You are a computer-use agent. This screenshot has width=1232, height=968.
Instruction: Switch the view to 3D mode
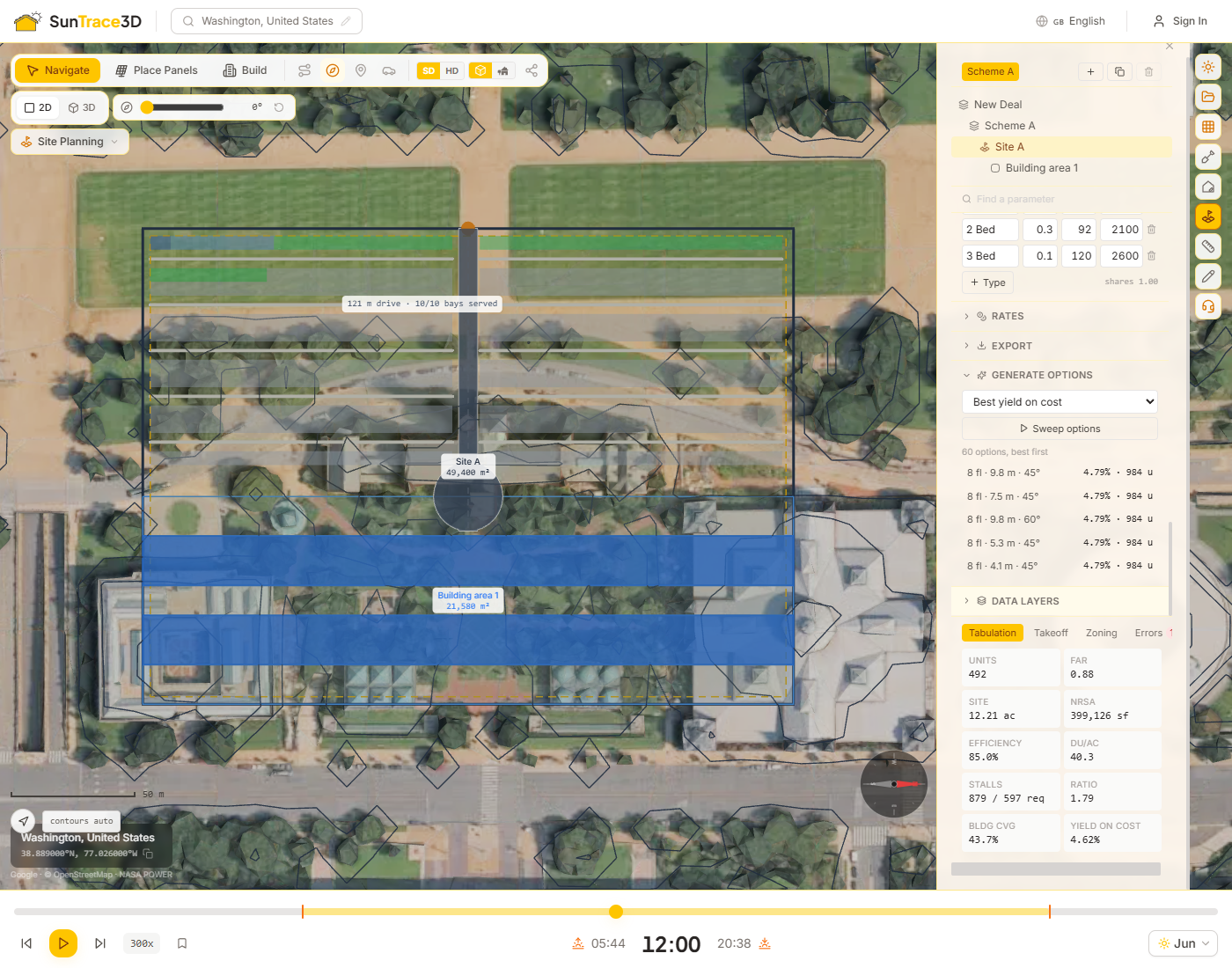[x=82, y=107]
